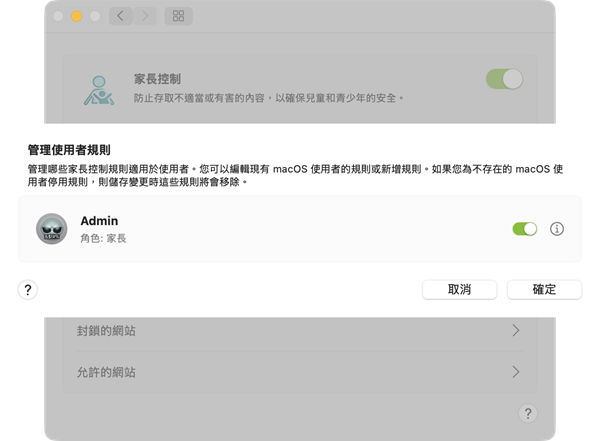Click the 管理使用者規則 dialog heading

coord(69,150)
